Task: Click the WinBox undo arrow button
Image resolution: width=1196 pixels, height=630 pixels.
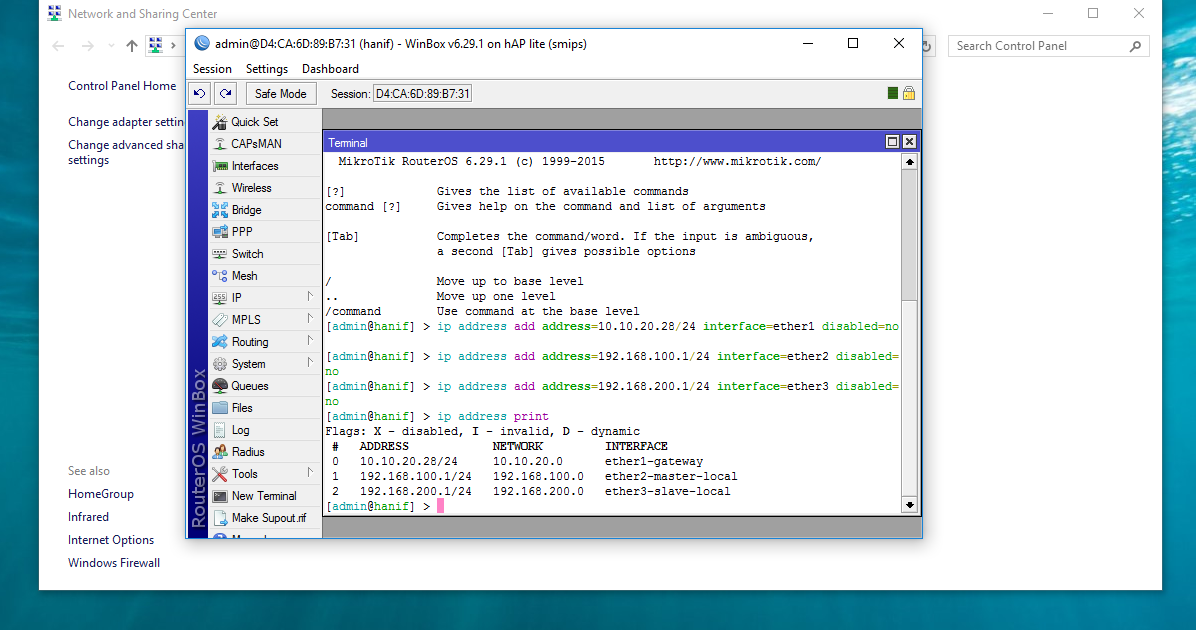Action: click(x=200, y=94)
